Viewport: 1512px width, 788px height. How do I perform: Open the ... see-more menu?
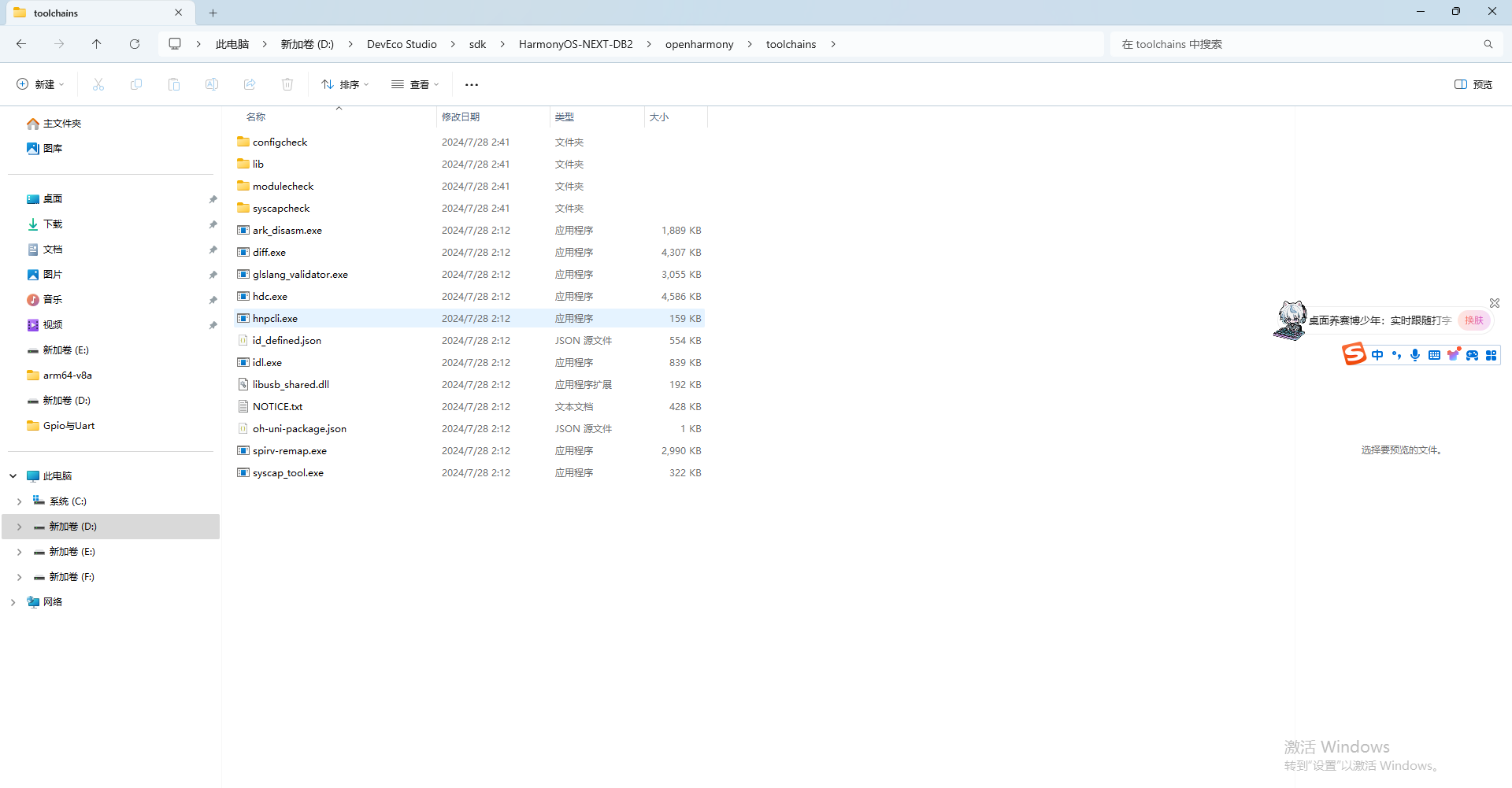(471, 84)
